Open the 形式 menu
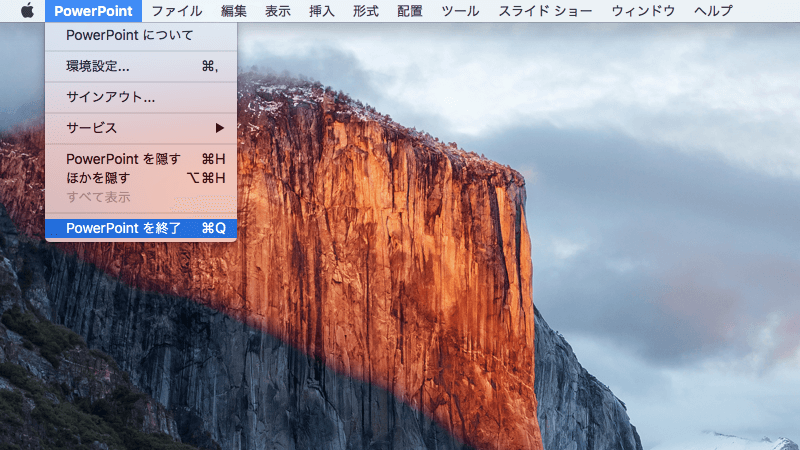 pos(366,11)
